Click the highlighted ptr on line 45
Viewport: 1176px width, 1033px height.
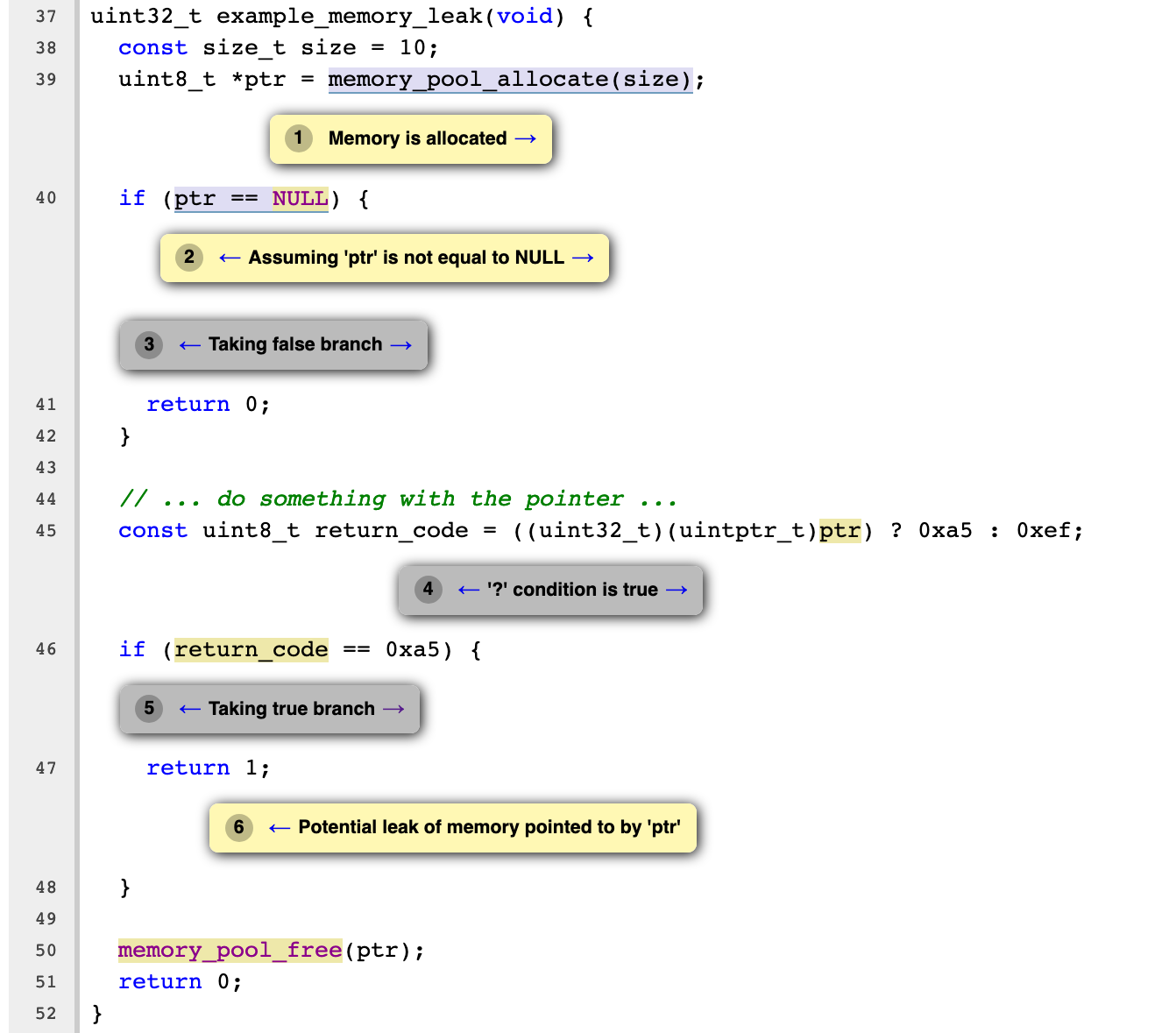pos(840,531)
